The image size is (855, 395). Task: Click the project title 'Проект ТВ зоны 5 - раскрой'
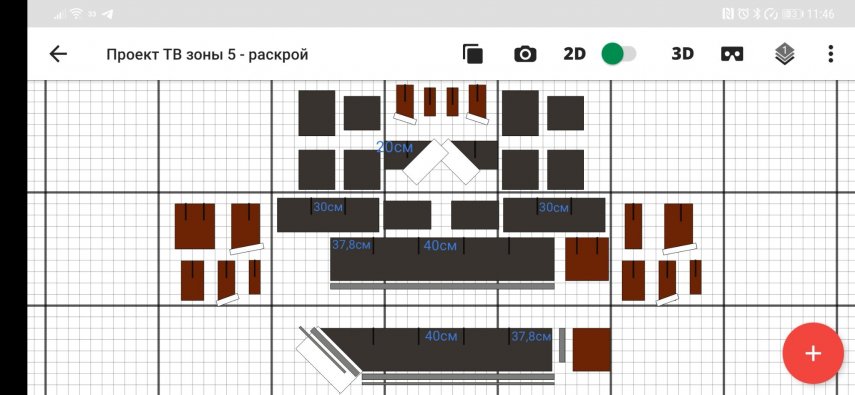point(207,55)
